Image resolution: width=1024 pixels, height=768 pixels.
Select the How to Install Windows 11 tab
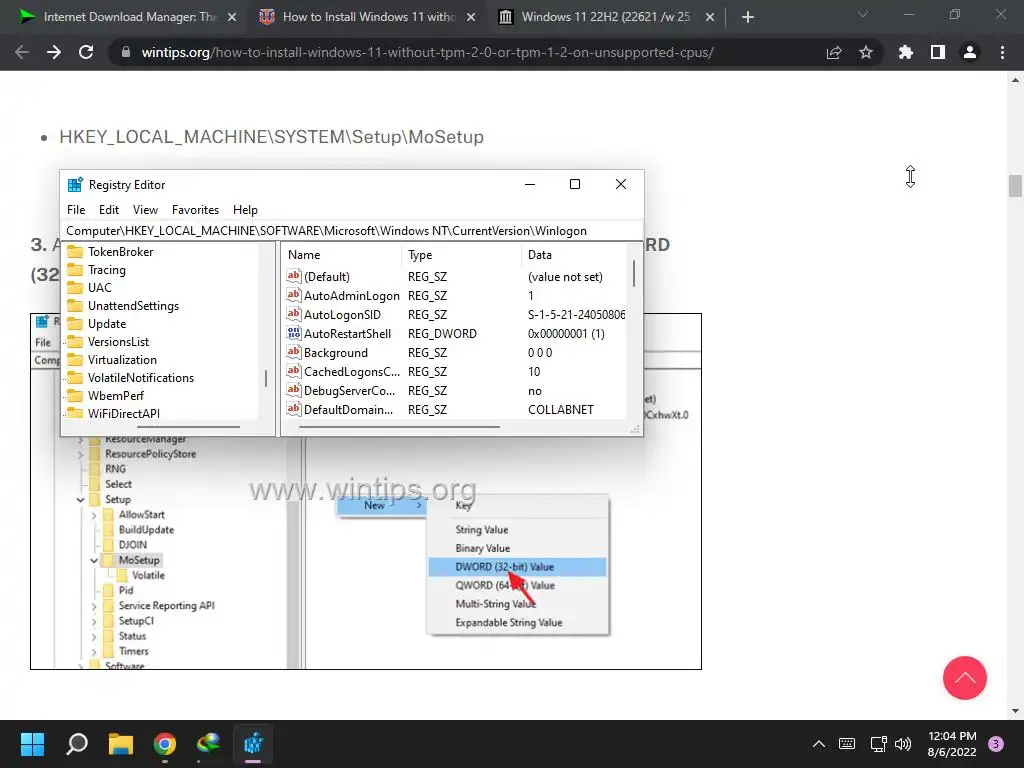[x=367, y=17]
